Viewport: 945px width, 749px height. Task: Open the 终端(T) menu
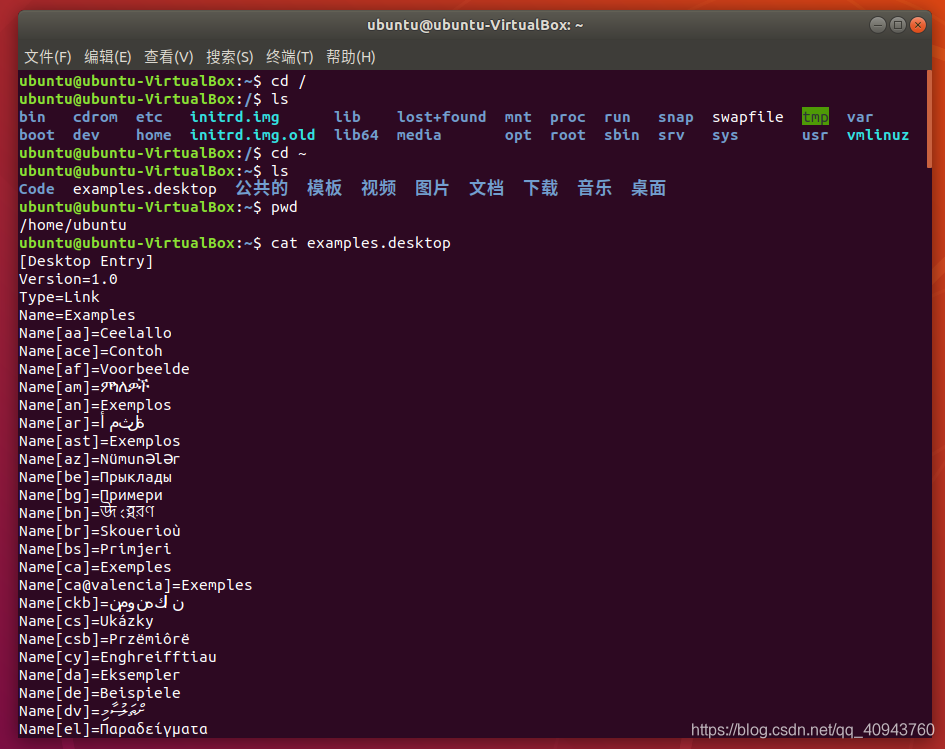point(289,57)
